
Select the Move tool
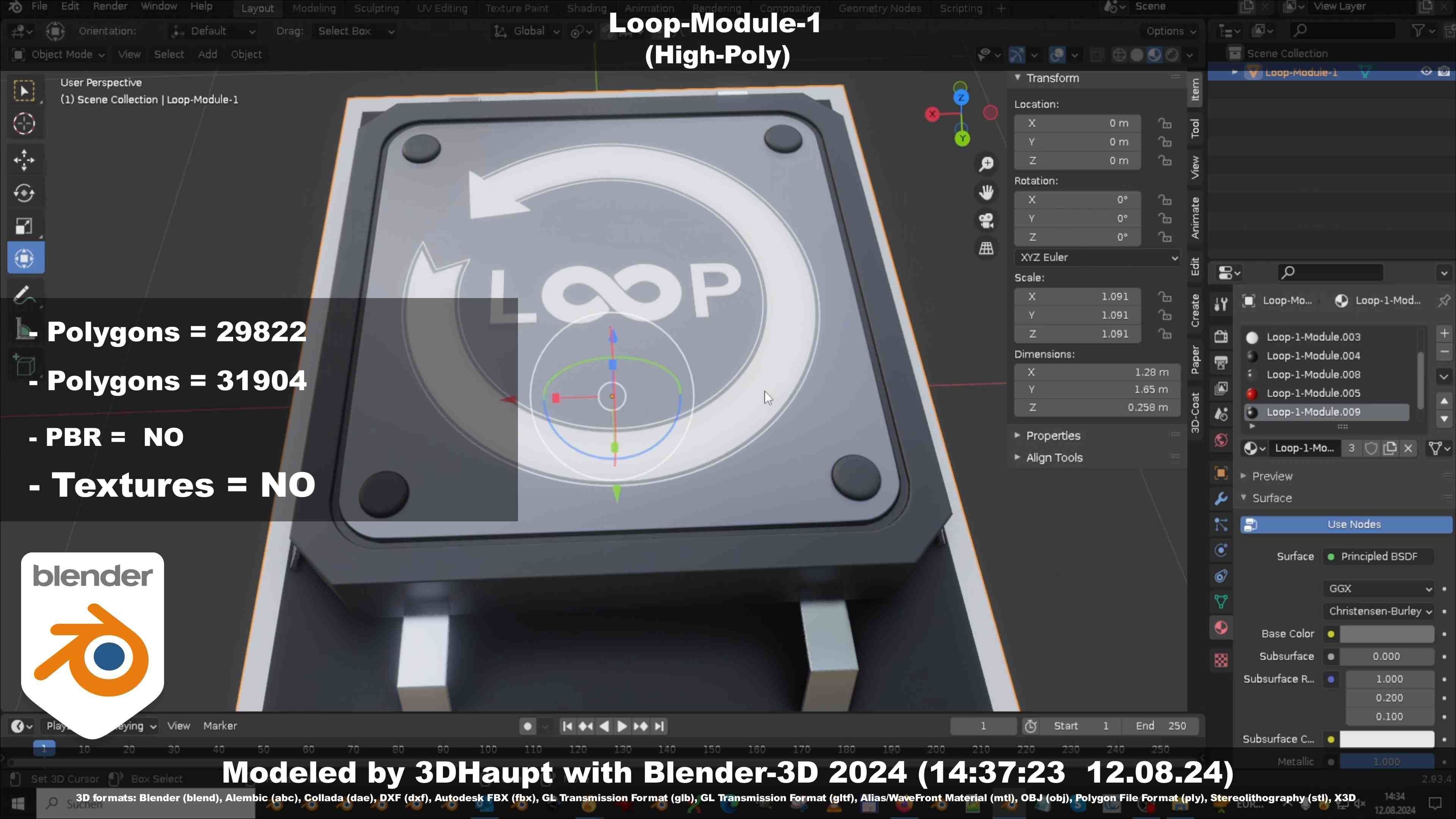(24, 160)
